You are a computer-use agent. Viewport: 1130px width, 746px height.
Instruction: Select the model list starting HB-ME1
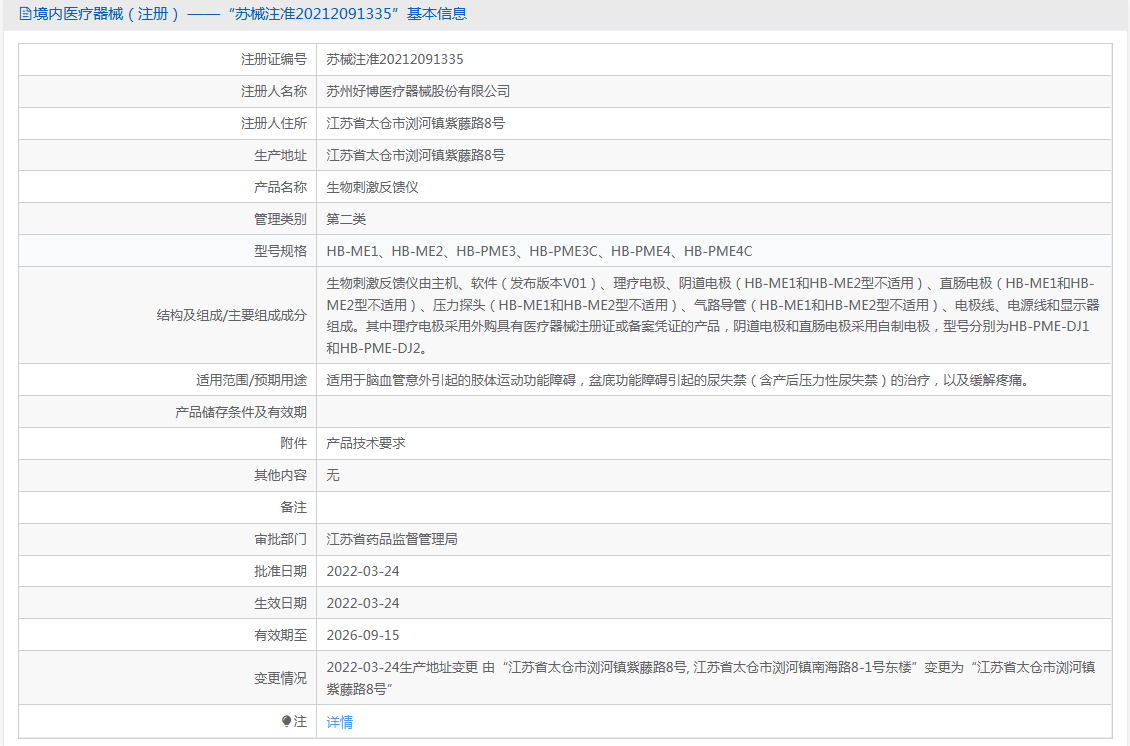click(x=539, y=251)
